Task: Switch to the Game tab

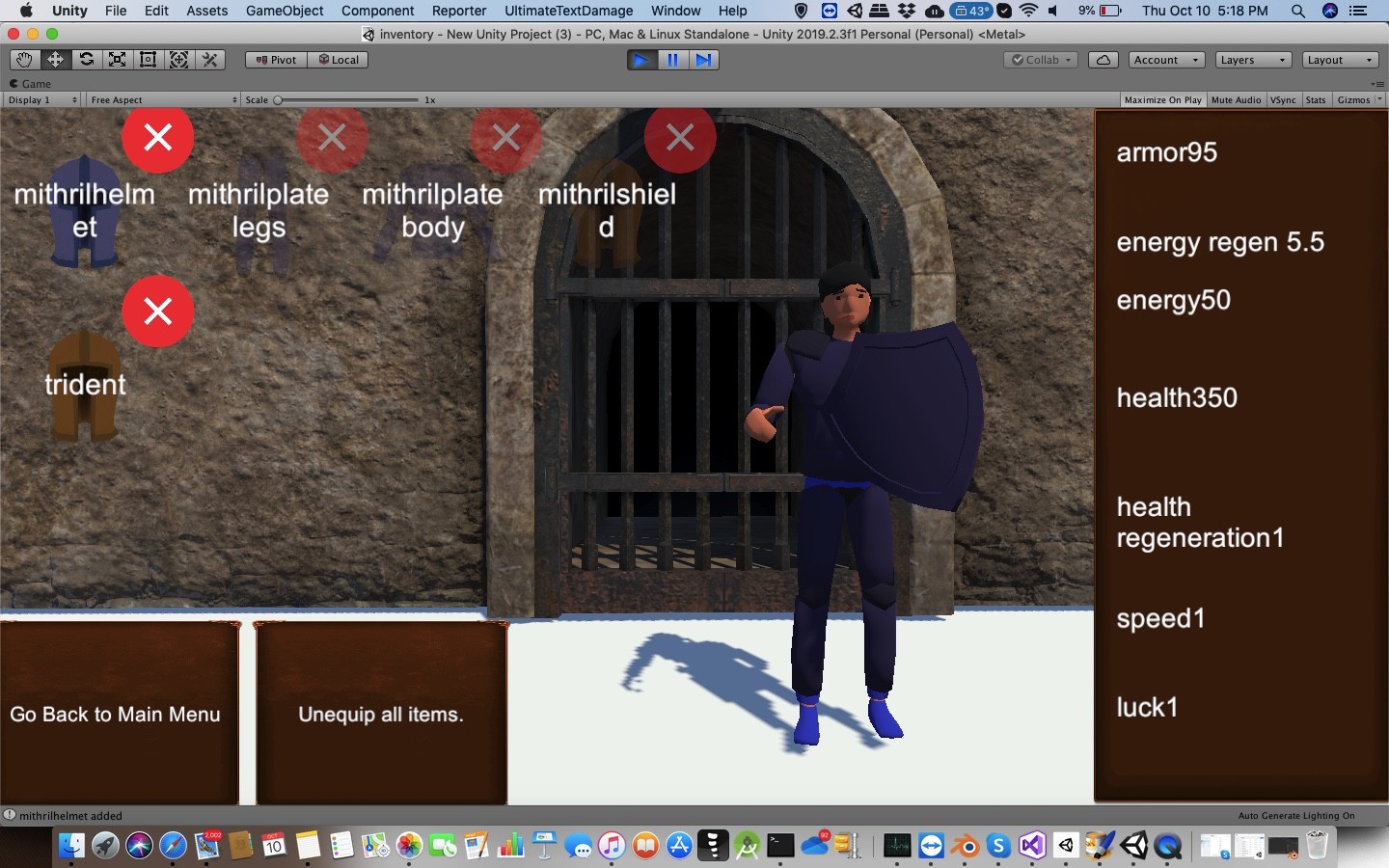Action: click(x=30, y=84)
